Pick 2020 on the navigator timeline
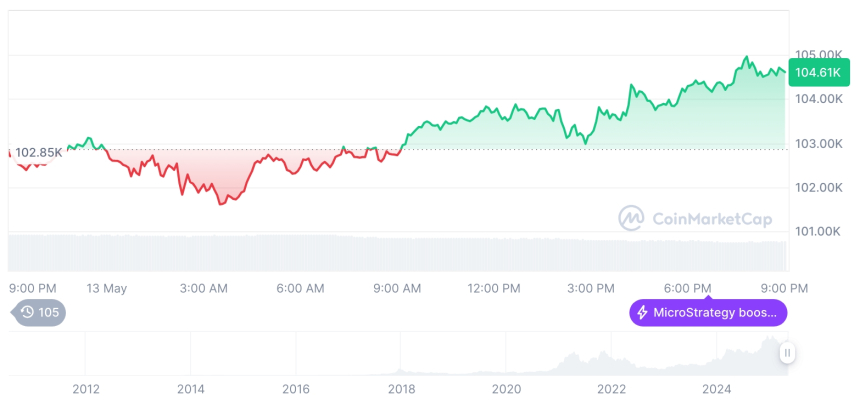Screen dimensions: 860x401 click(506, 389)
